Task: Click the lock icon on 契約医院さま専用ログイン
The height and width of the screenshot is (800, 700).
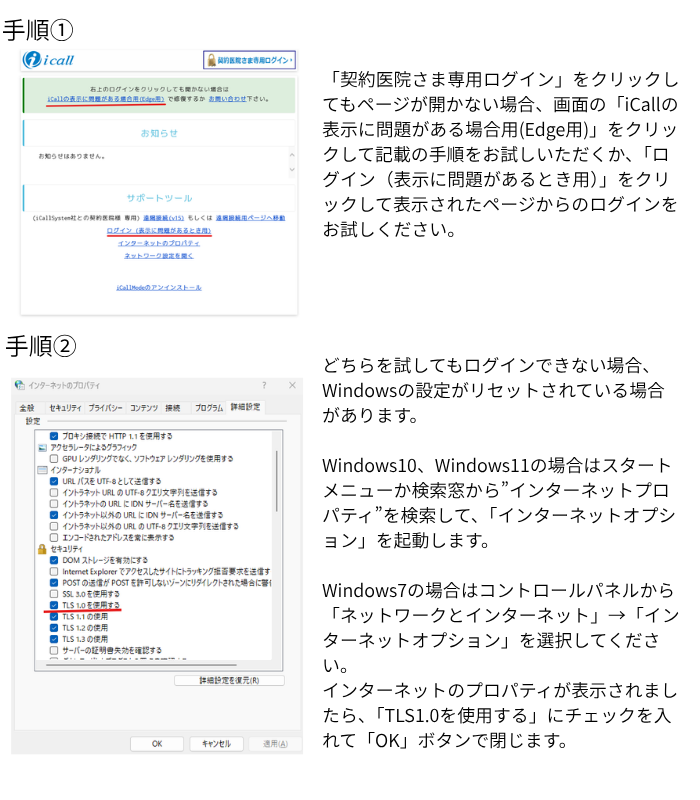Action: click(x=211, y=60)
